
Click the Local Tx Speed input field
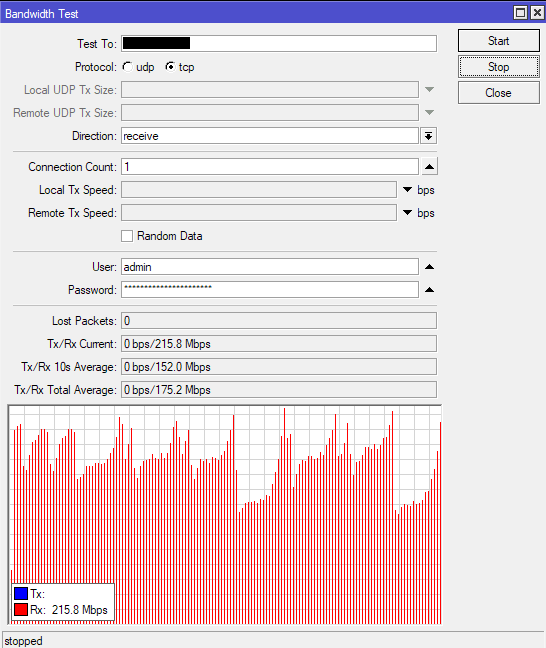point(259,190)
